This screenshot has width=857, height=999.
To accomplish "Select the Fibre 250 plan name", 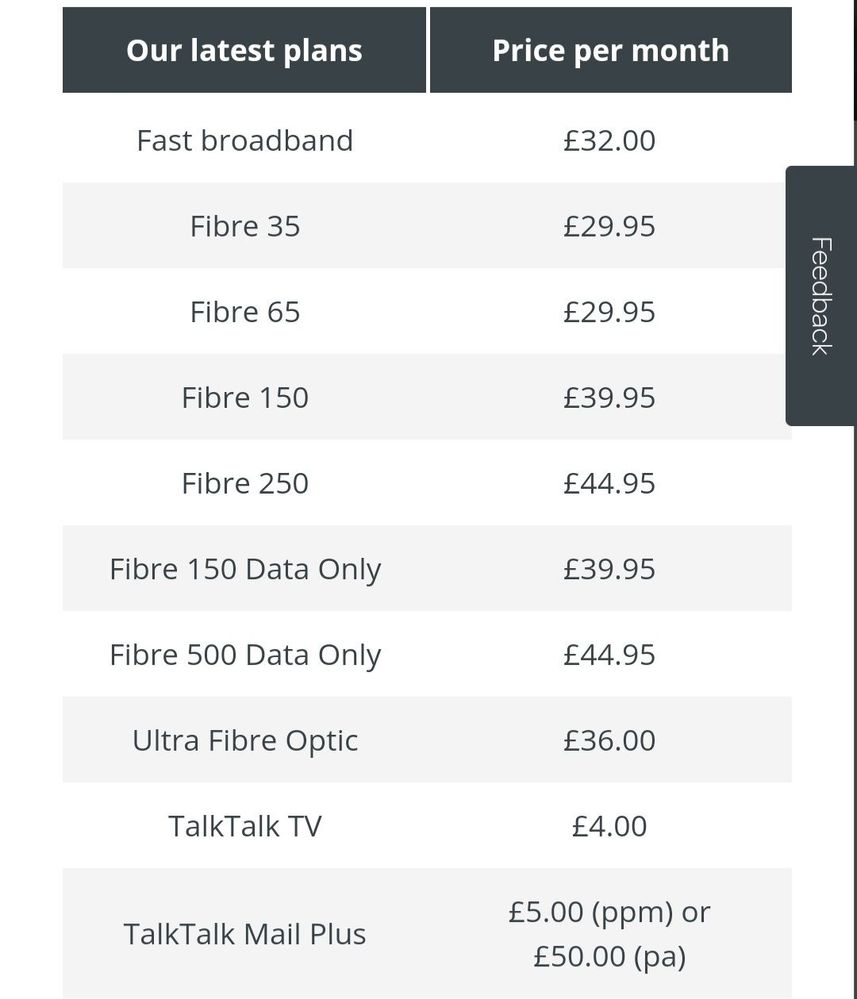I will (x=245, y=484).
